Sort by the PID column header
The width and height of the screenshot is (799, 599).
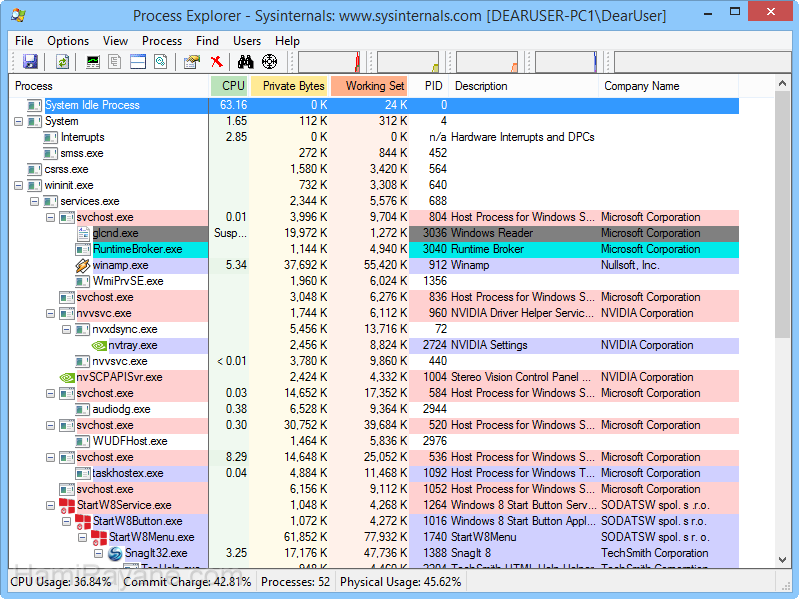coord(429,86)
